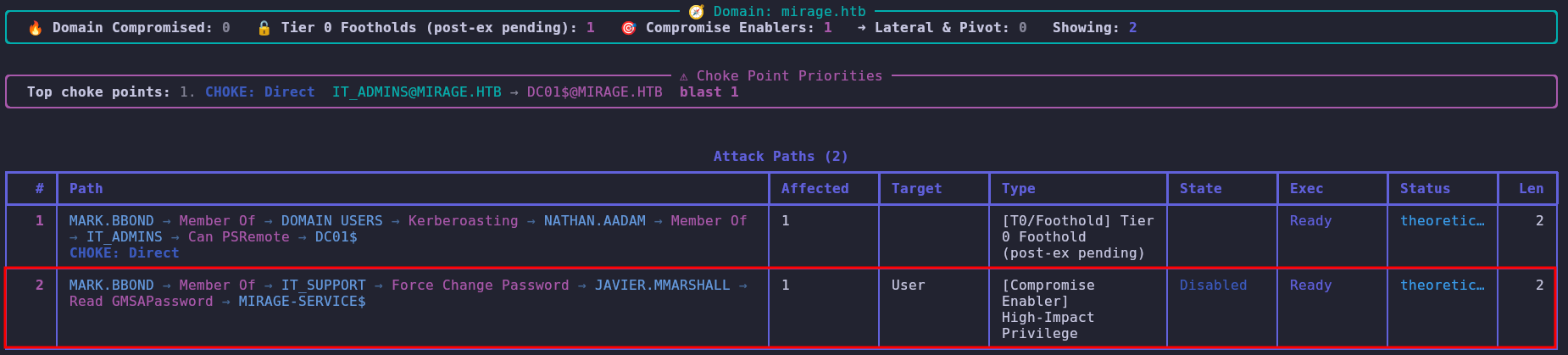The height and width of the screenshot is (355, 1568).
Task: Select JAVIER.MMARSHALL in attack path 2
Action: click(662, 286)
